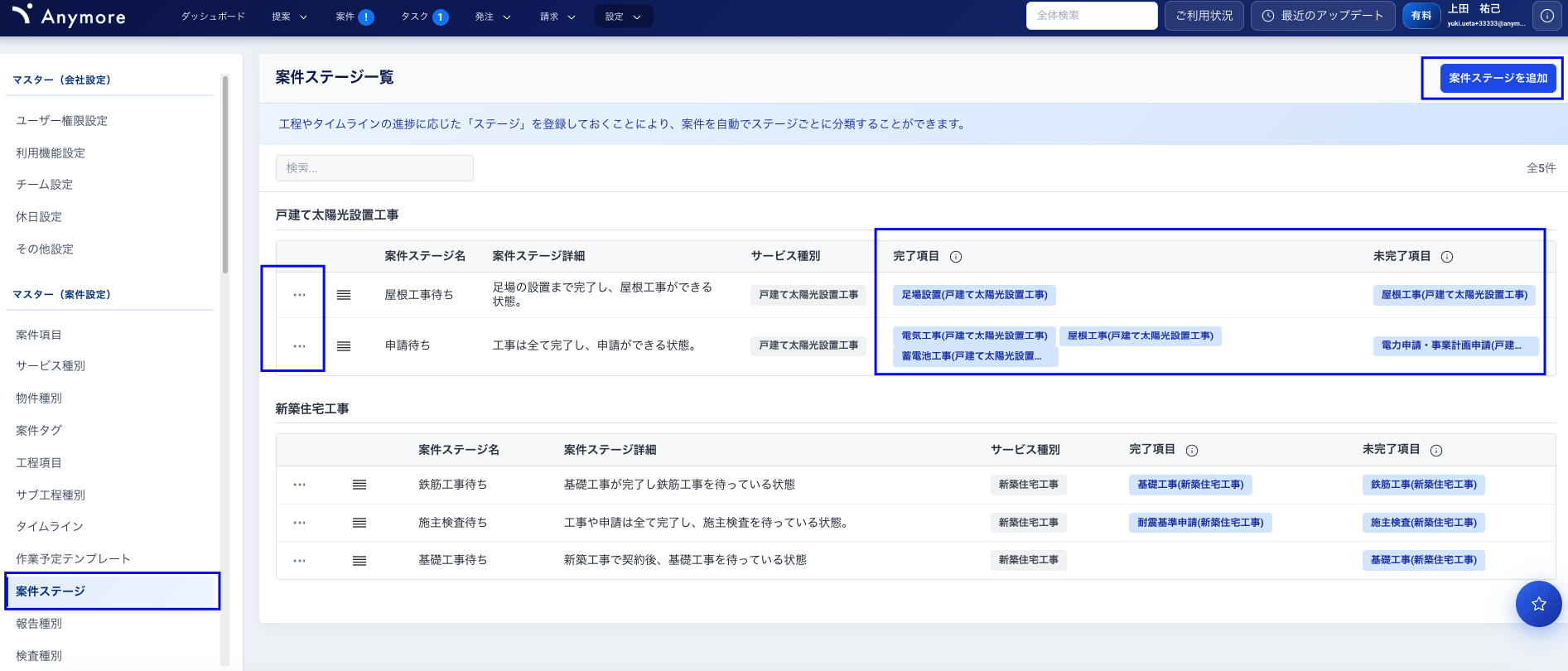Grab reorder handle of 施主検査待ち row
Screen dimensions: 1568x671
[359, 523]
